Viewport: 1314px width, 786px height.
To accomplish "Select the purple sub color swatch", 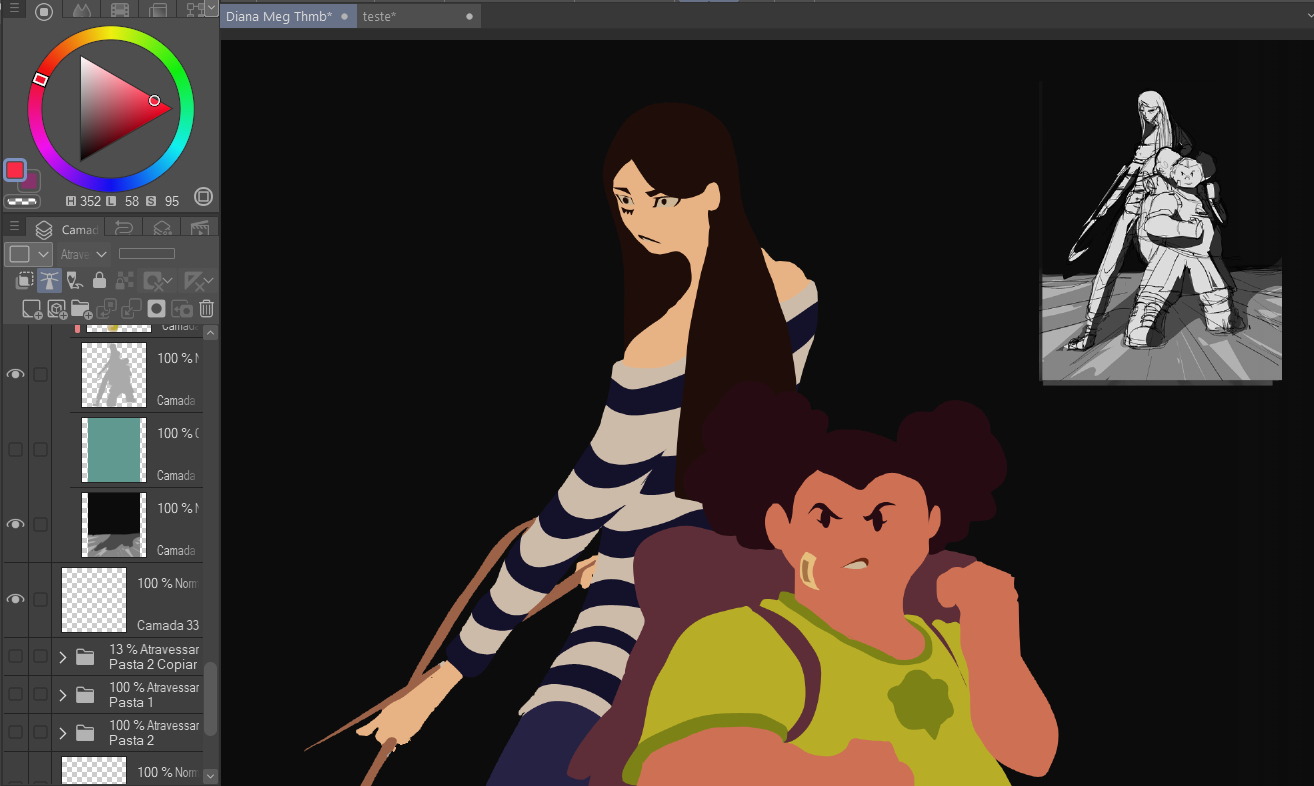I will [x=32, y=182].
